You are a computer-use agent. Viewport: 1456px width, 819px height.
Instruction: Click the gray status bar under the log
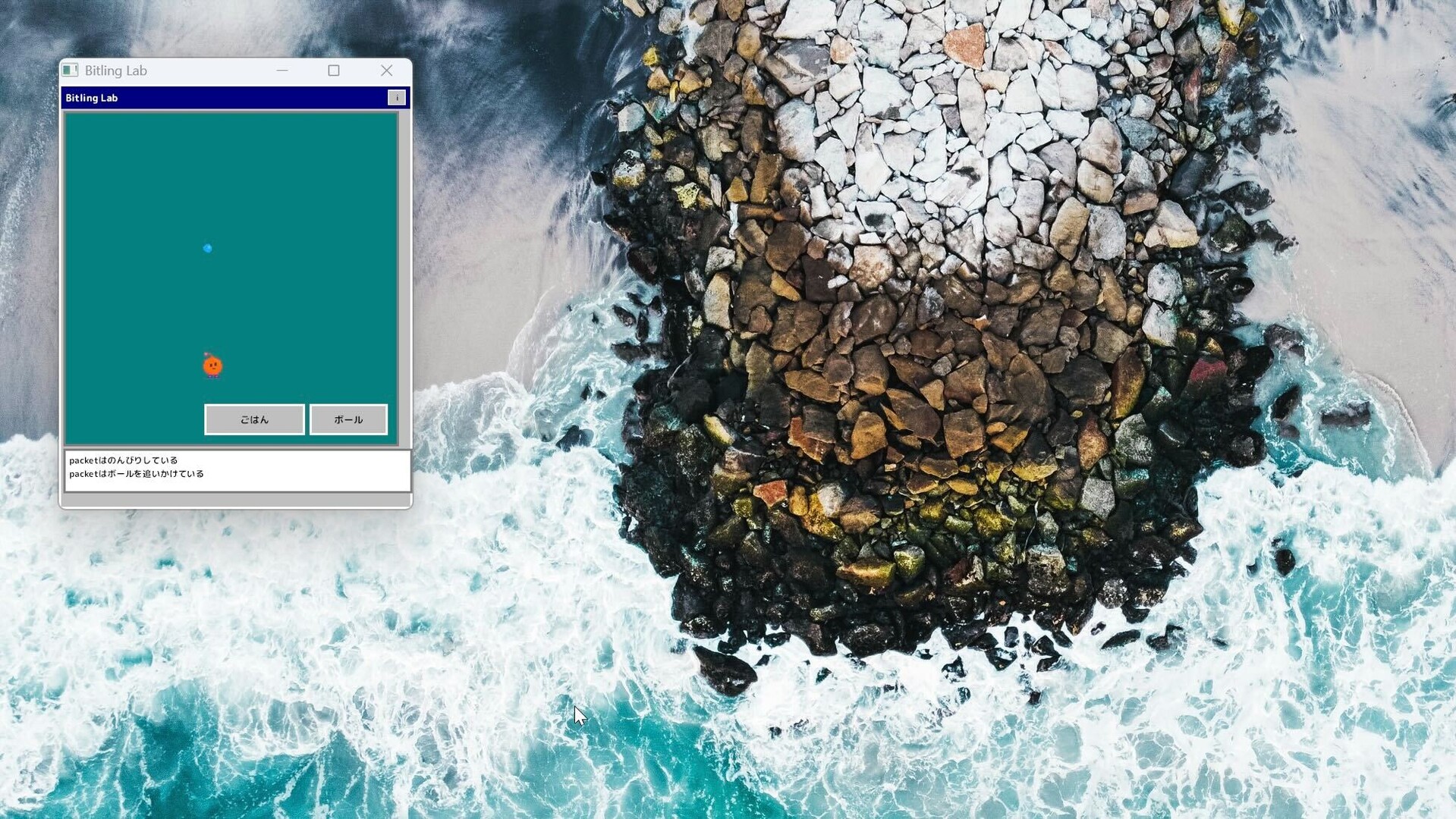coord(235,500)
